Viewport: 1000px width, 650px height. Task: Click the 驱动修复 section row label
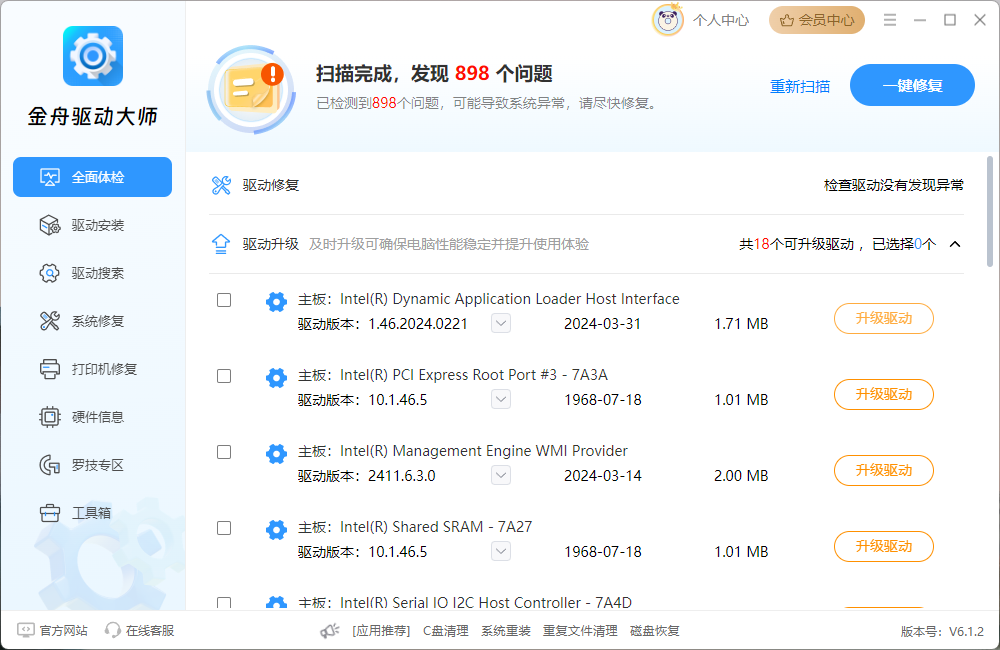(x=271, y=186)
